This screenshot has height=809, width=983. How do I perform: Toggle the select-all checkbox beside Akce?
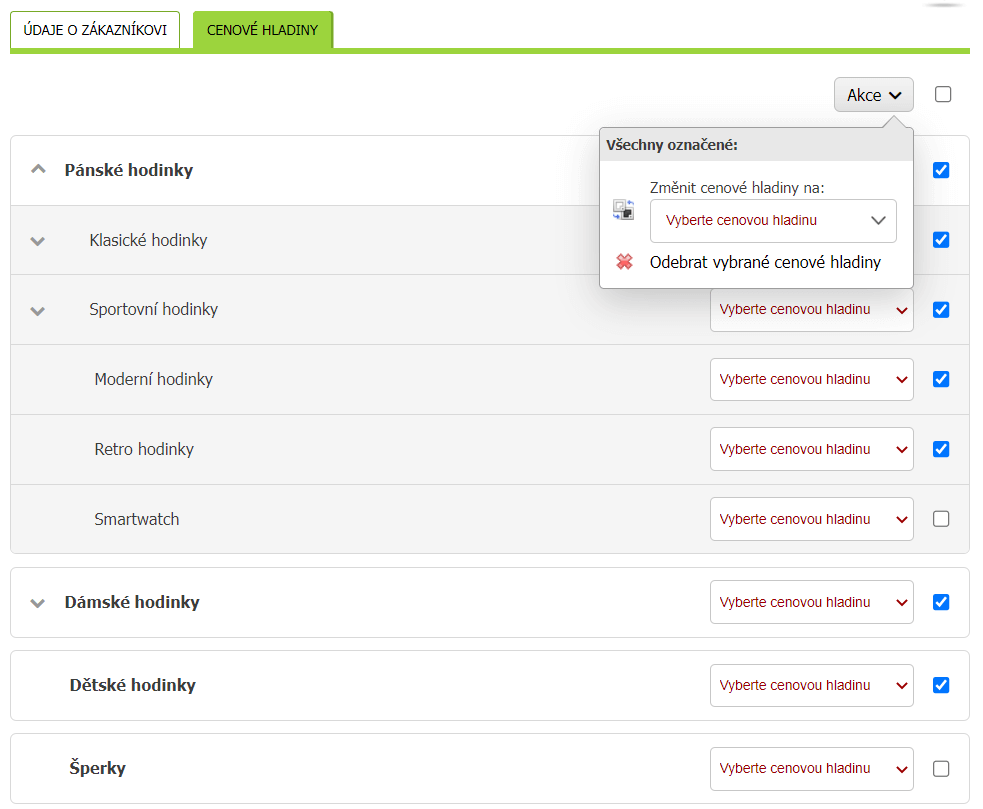[943, 94]
